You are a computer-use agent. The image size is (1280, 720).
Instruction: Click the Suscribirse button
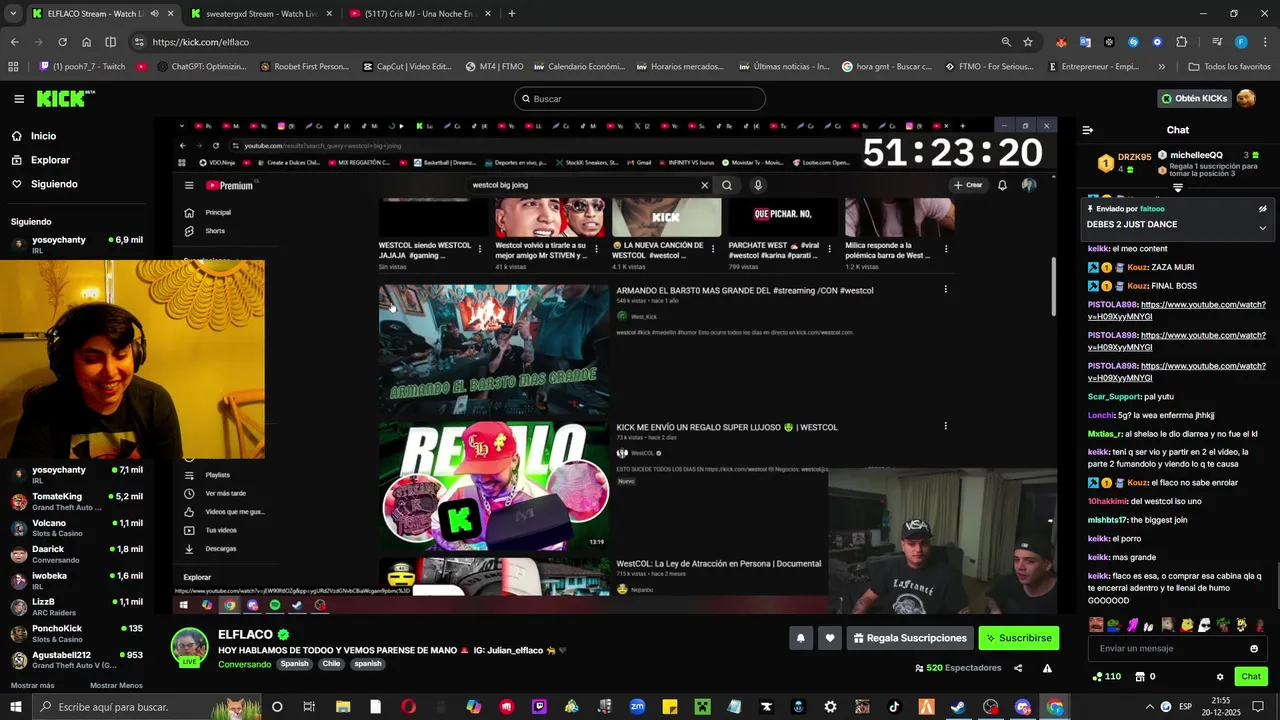click(1018, 638)
